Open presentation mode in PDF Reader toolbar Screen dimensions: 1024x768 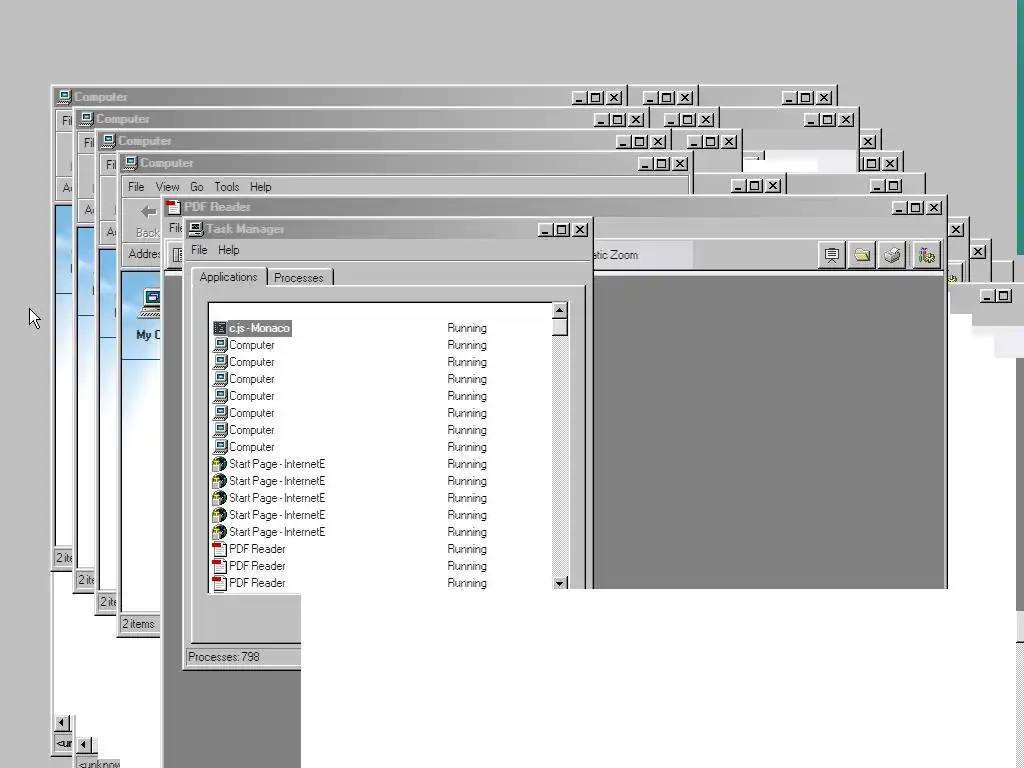click(831, 255)
